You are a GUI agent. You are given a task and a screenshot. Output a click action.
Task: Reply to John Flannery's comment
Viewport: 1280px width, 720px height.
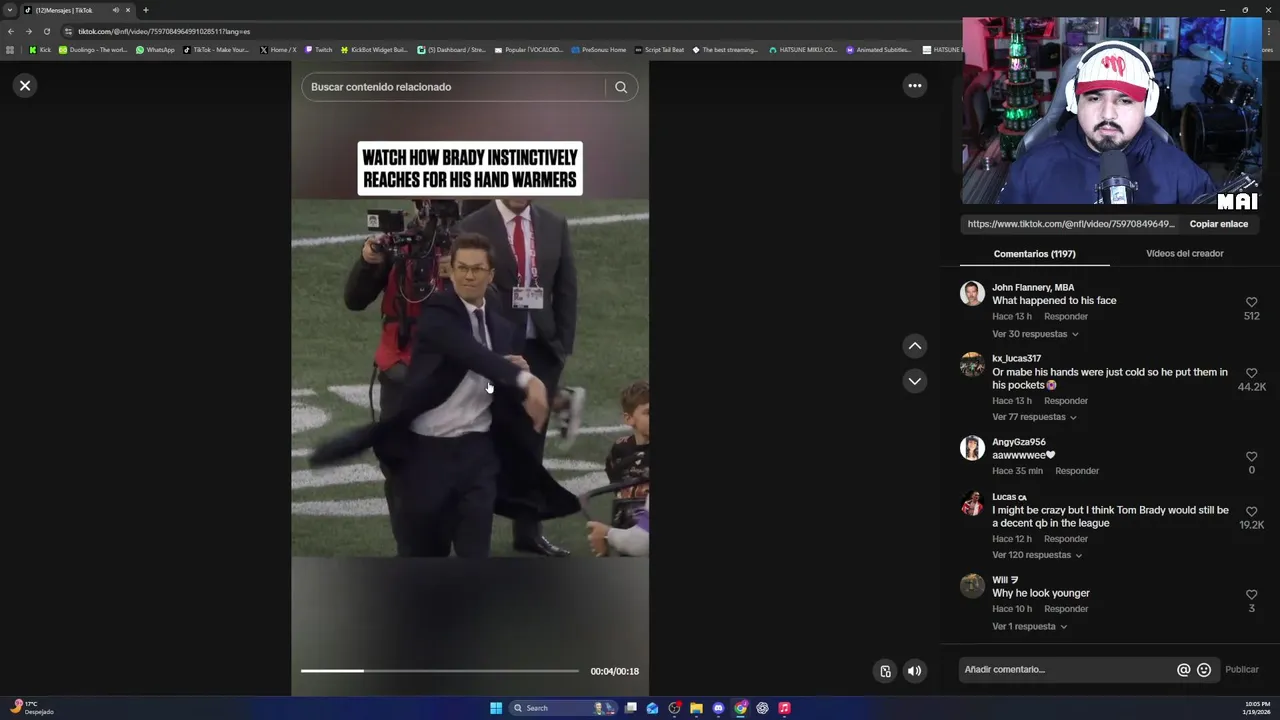[x=1066, y=317]
